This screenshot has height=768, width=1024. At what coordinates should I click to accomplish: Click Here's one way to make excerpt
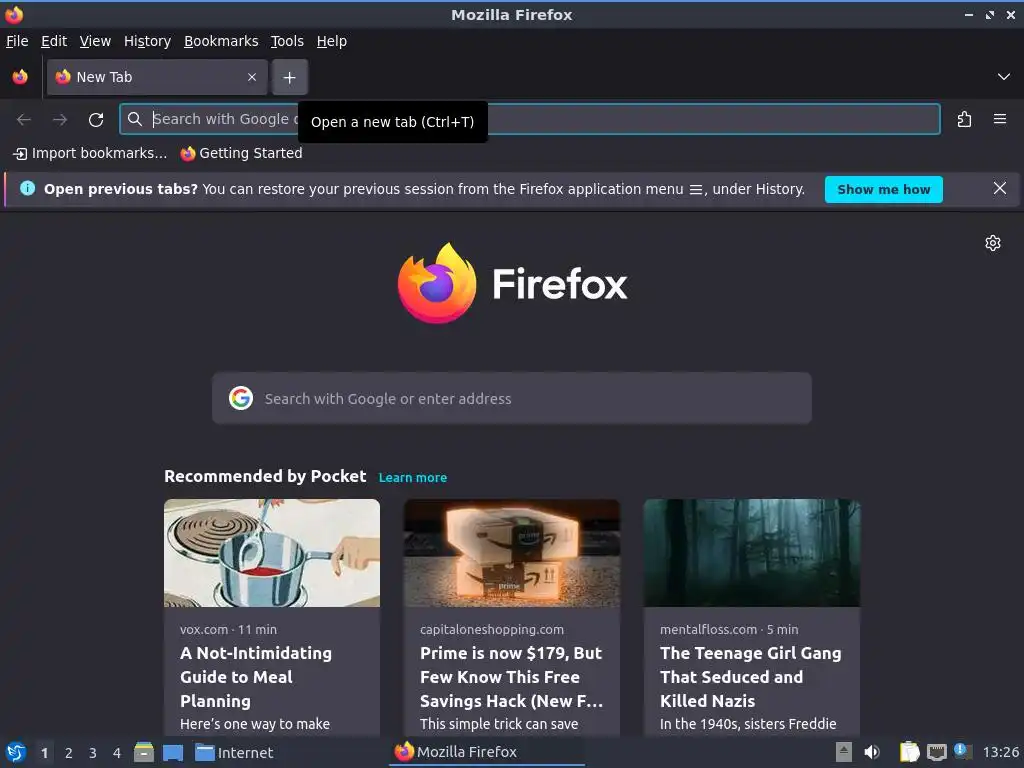tap(255, 724)
